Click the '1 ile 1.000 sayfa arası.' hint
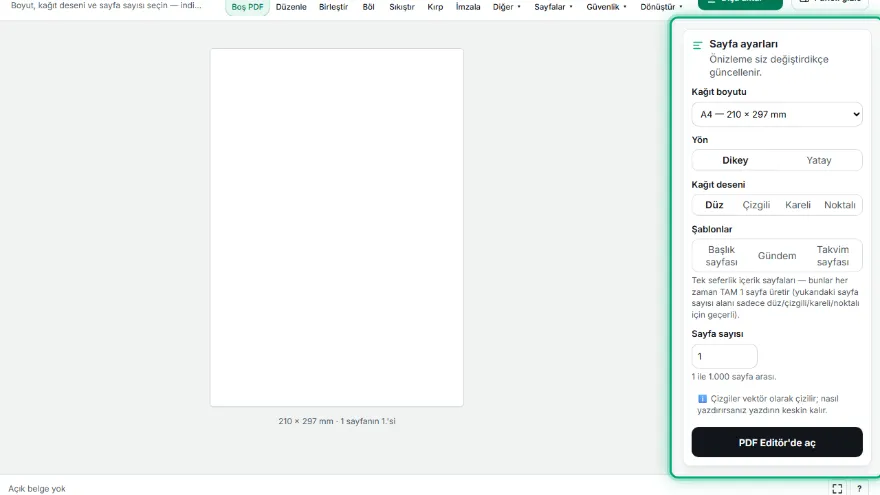The height and width of the screenshot is (495, 880). point(734,377)
